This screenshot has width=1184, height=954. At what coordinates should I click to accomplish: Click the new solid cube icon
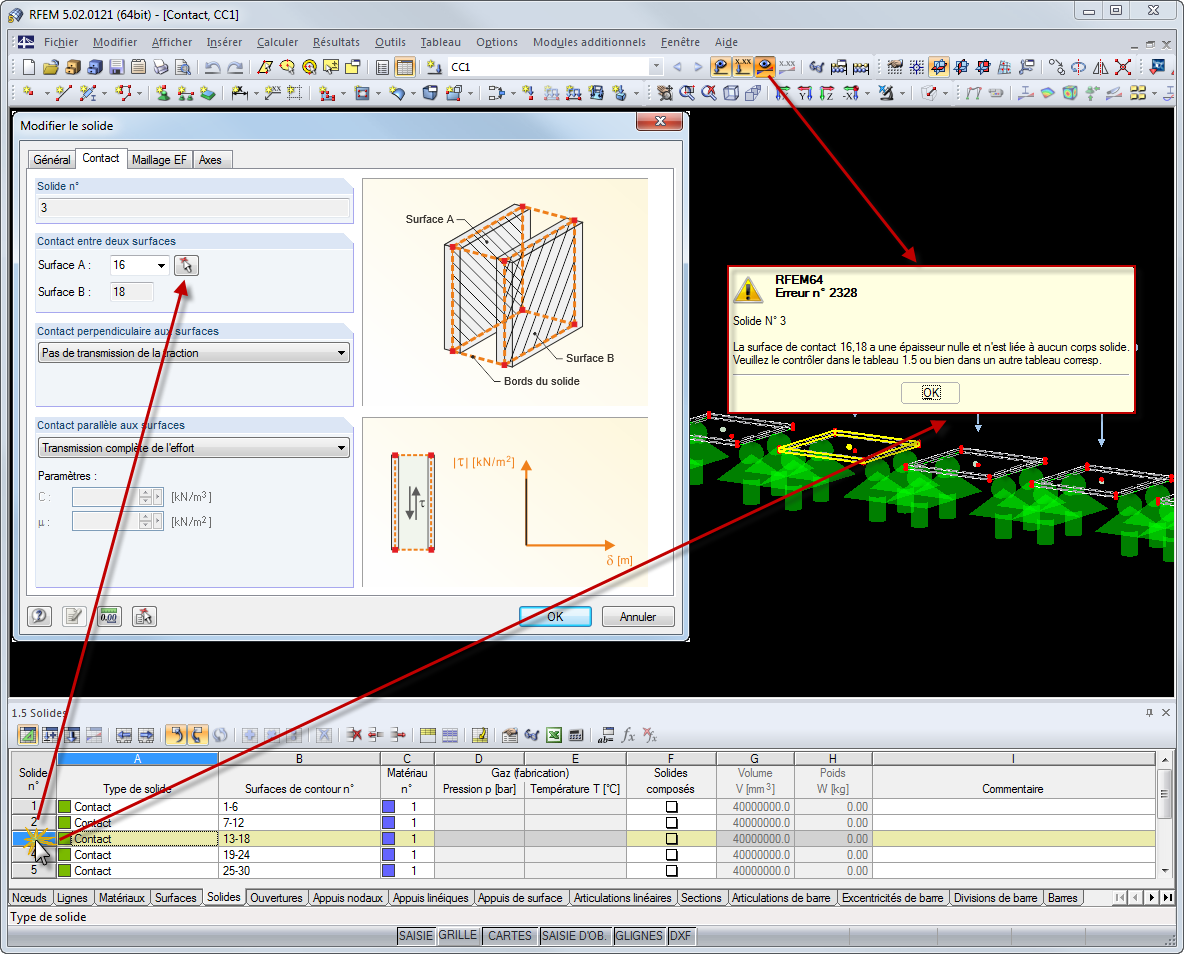point(430,93)
